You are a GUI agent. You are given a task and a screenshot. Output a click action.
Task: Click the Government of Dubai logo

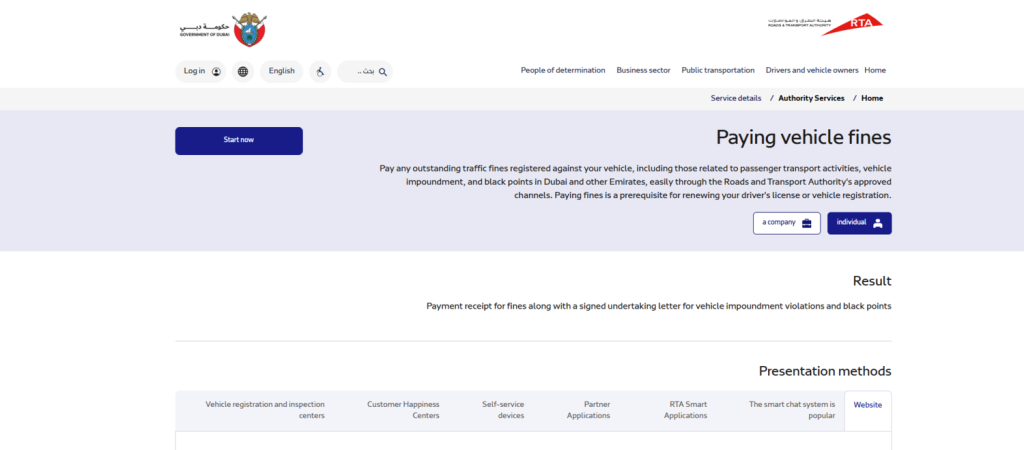coord(223,29)
